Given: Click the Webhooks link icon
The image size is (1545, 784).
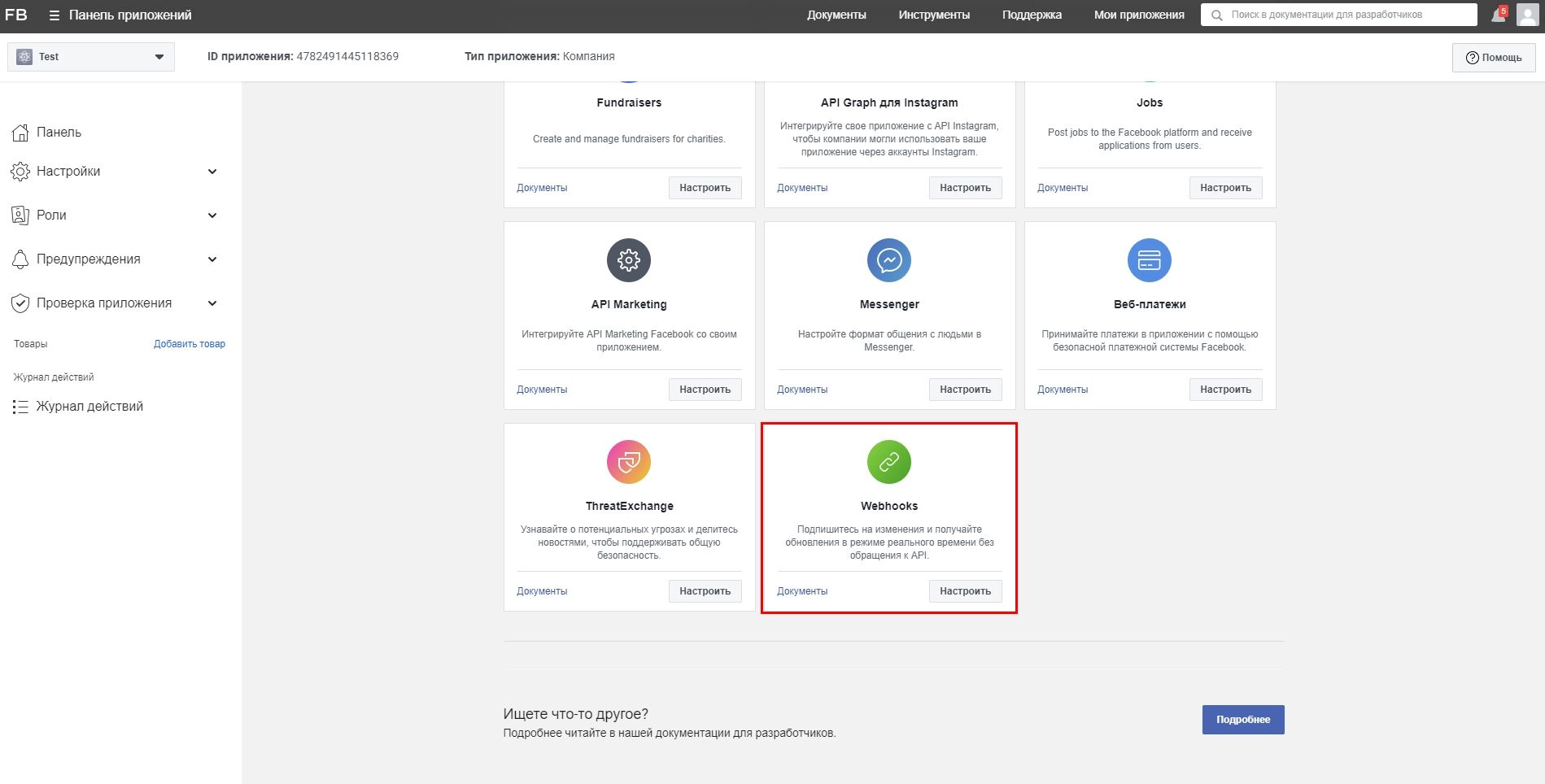Looking at the screenshot, I should 889,462.
